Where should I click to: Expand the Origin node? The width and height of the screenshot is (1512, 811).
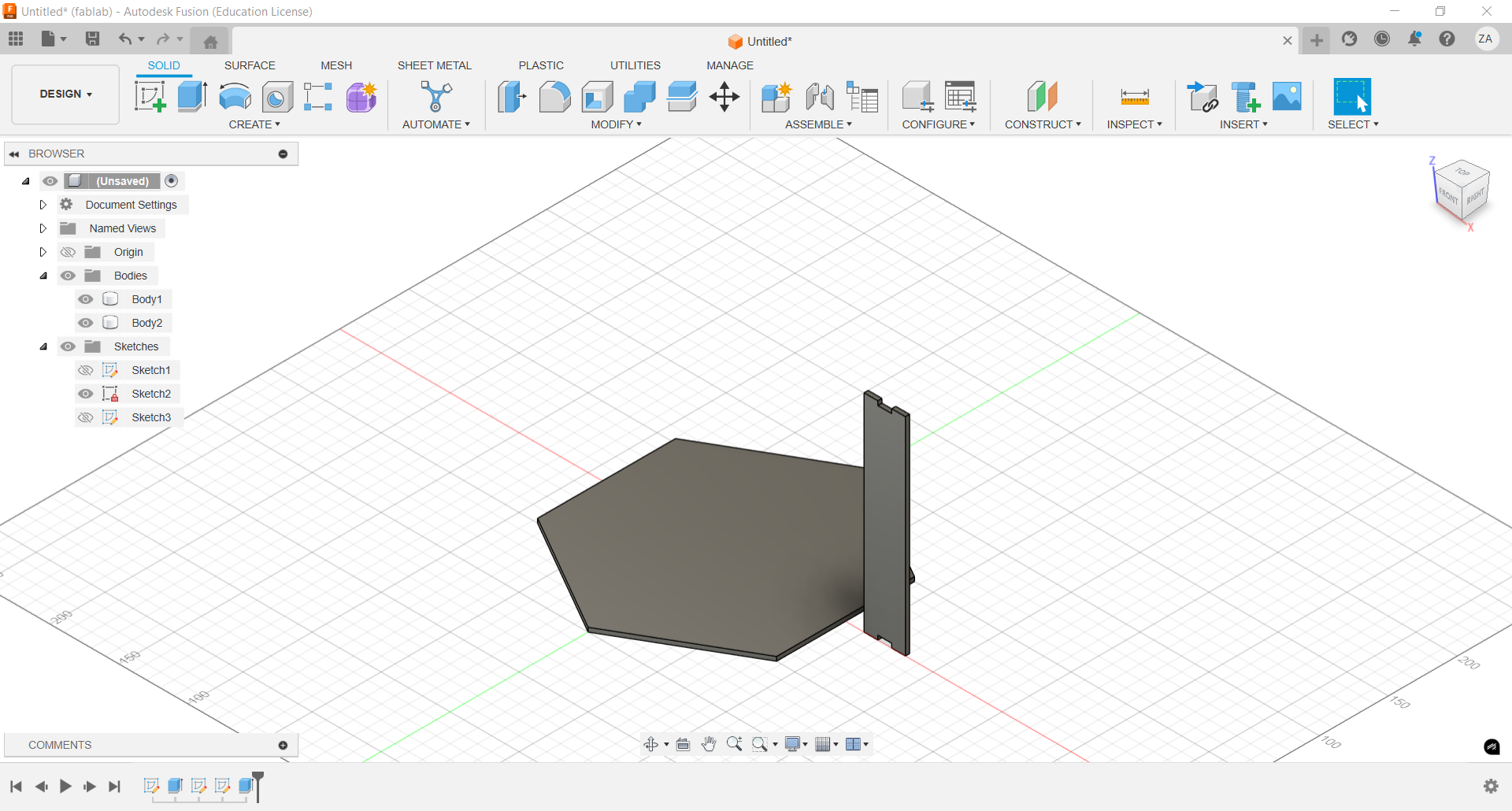click(x=43, y=252)
